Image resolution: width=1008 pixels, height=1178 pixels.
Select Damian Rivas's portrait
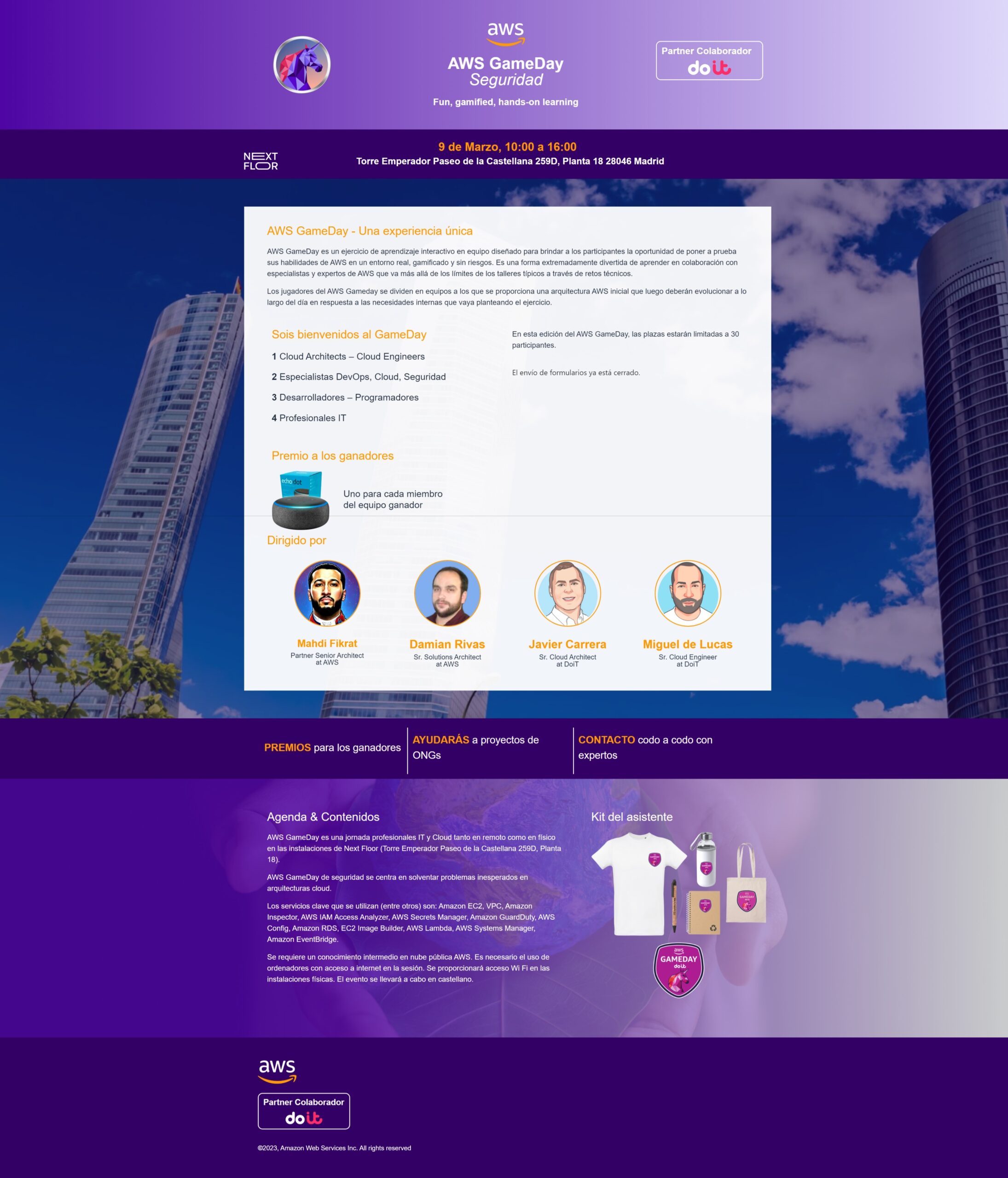click(x=447, y=593)
